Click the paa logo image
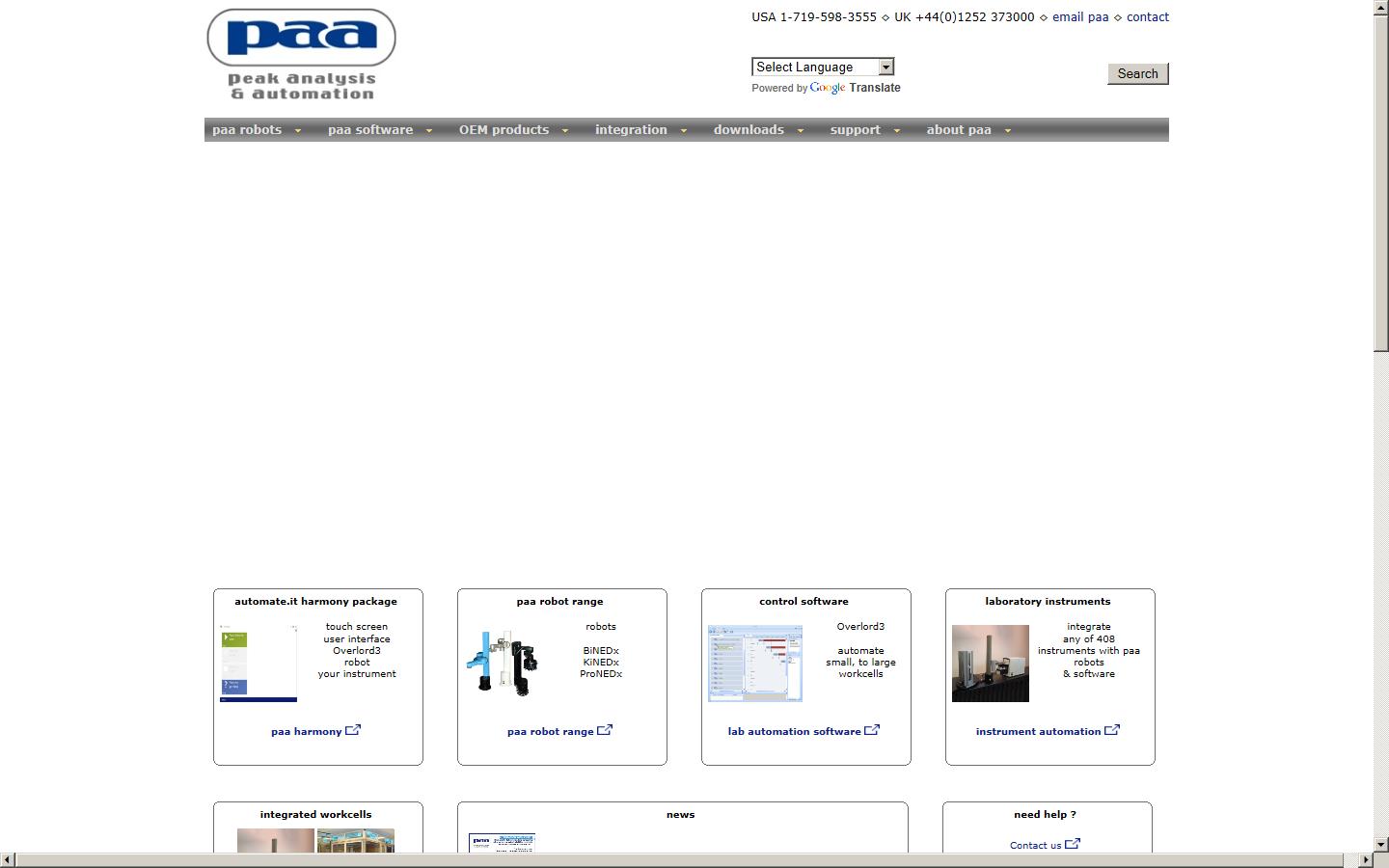The image size is (1389, 868). pos(301,54)
